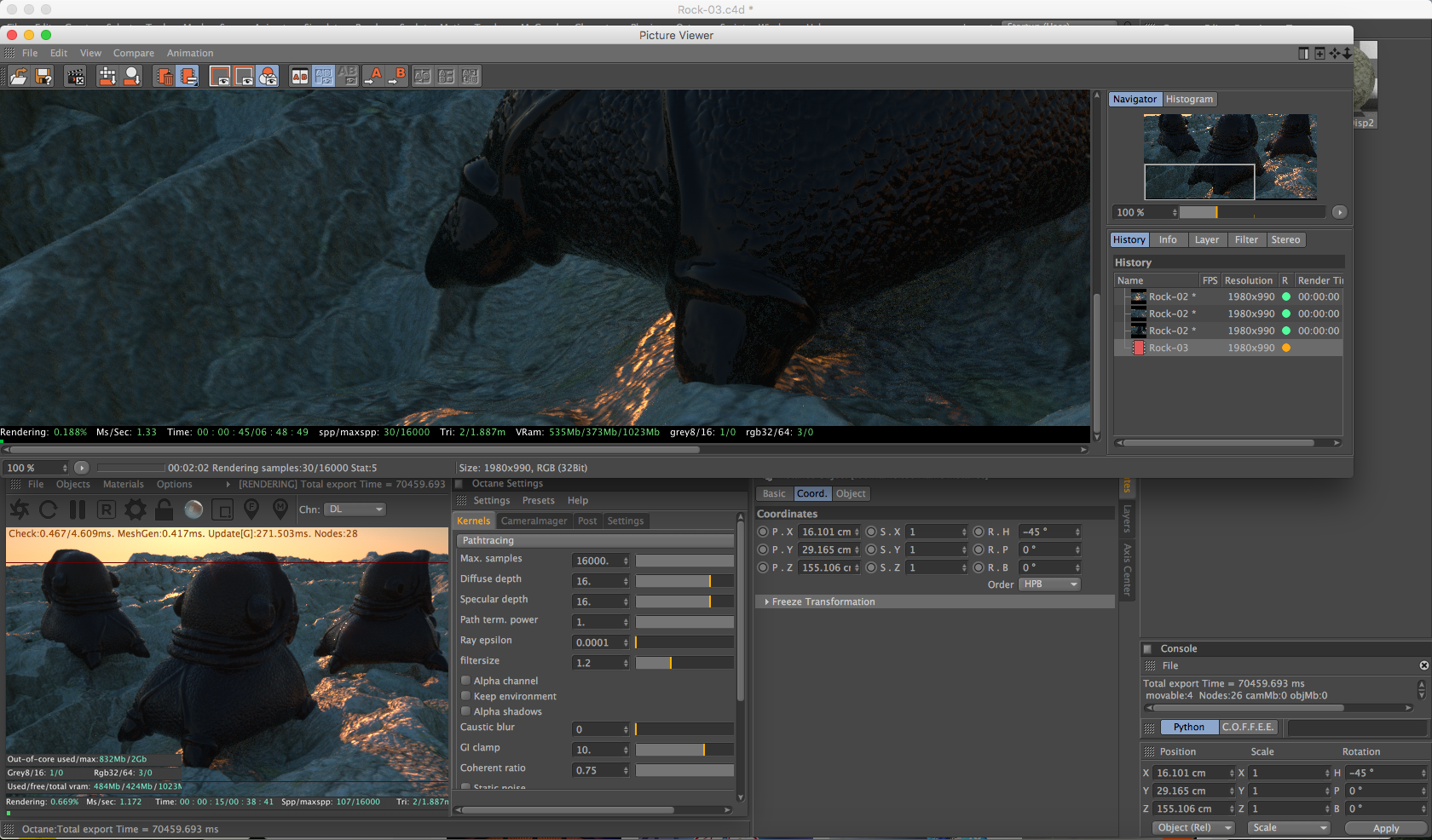Switch to the Histogram tab
Image resolution: width=1432 pixels, height=840 pixels.
tap(1189, 100)
